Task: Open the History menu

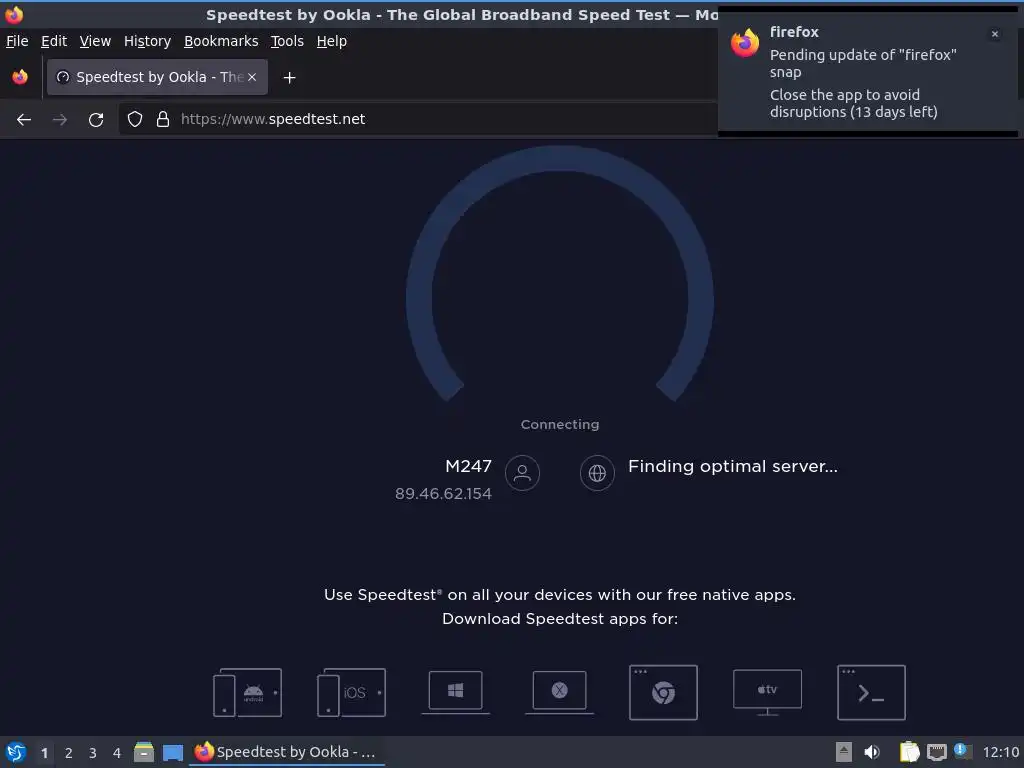Action: point(148,41)
